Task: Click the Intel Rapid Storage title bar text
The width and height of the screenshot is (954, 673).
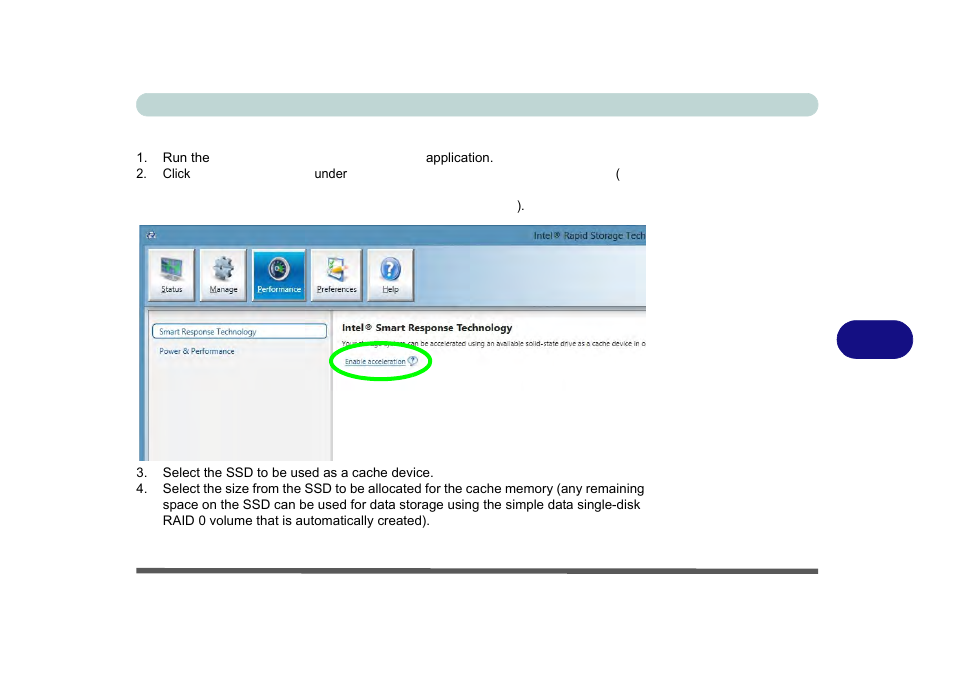Action: click(589, 235)
